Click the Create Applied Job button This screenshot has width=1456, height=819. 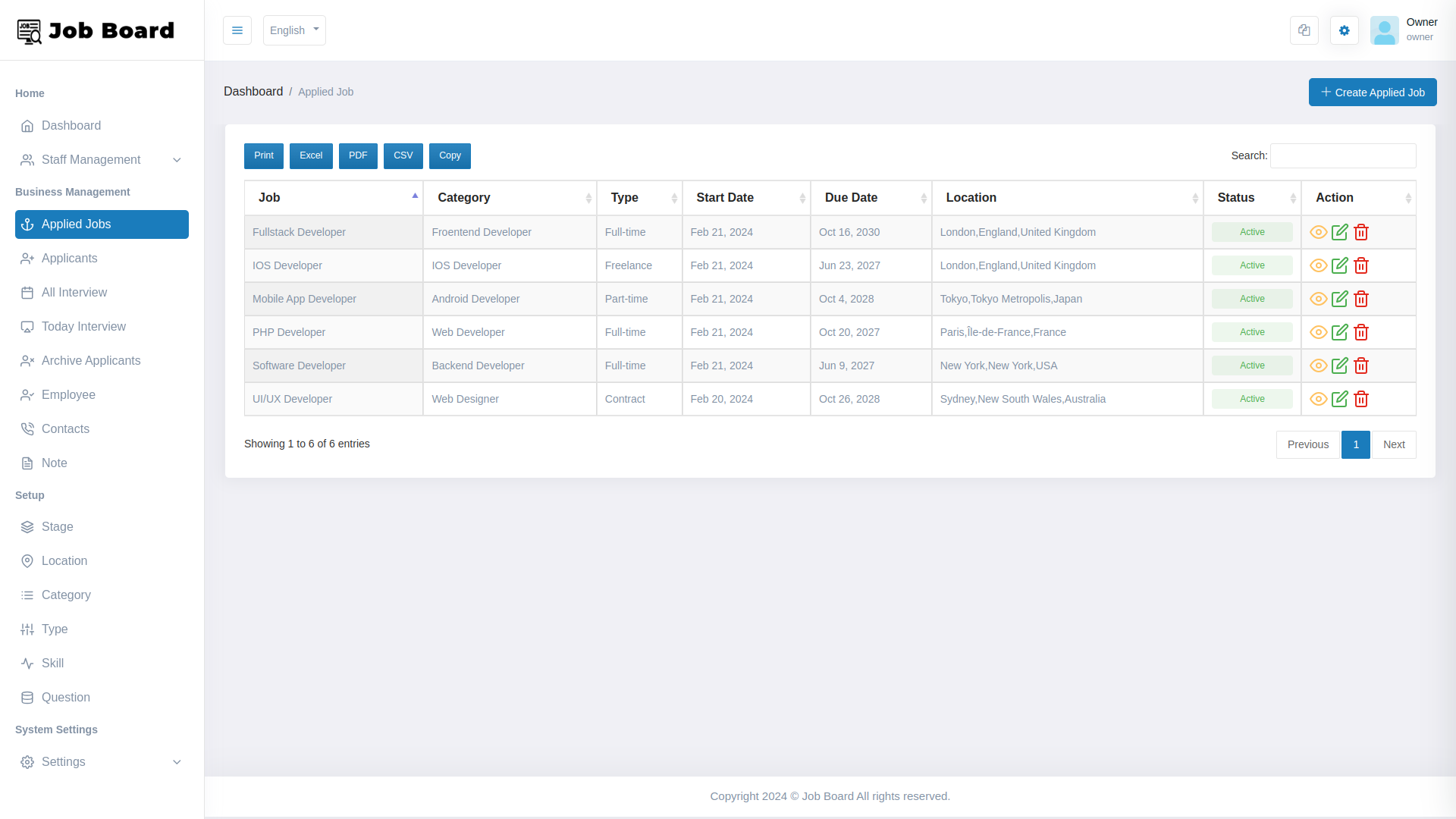tap(1373, 92)
